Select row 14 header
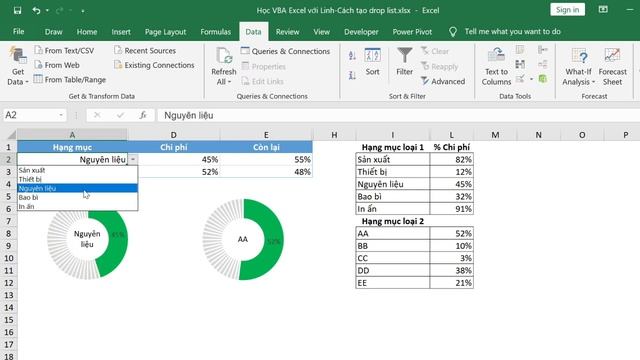This screenshot has width=640, height=360. tap(9, 307)
